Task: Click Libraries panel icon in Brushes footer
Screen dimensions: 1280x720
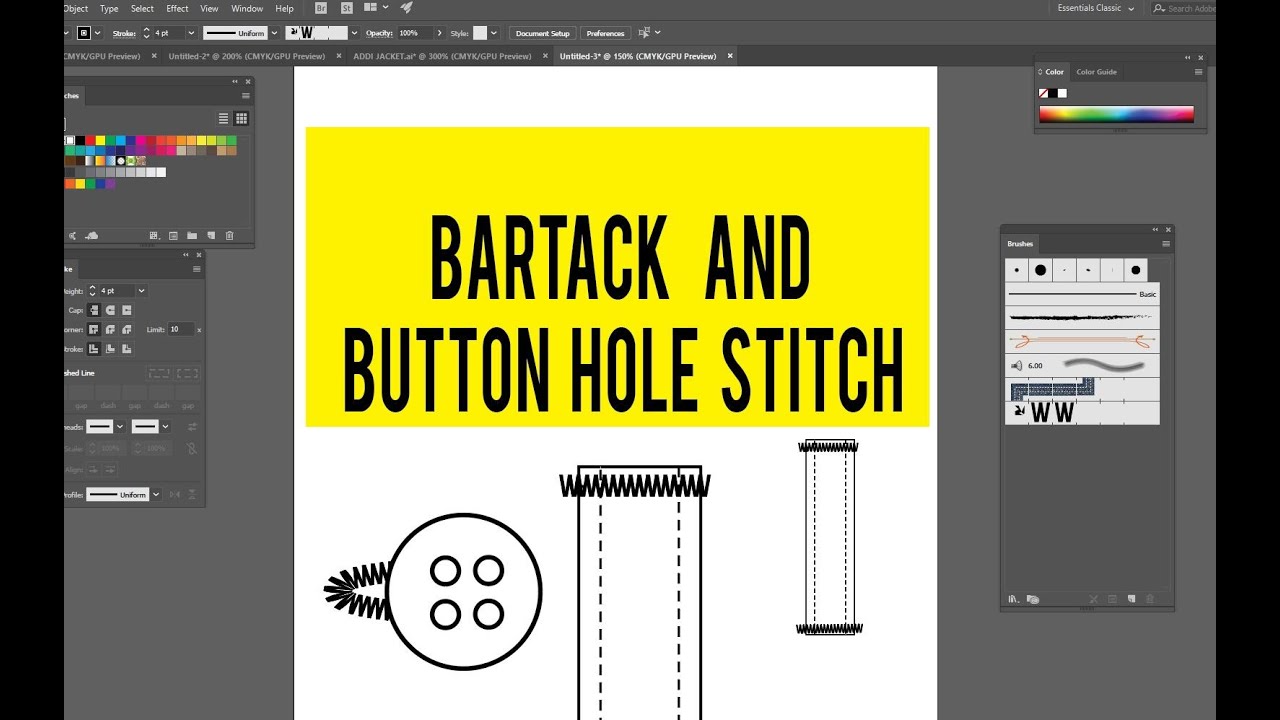Action: [x=1033, y=599]
